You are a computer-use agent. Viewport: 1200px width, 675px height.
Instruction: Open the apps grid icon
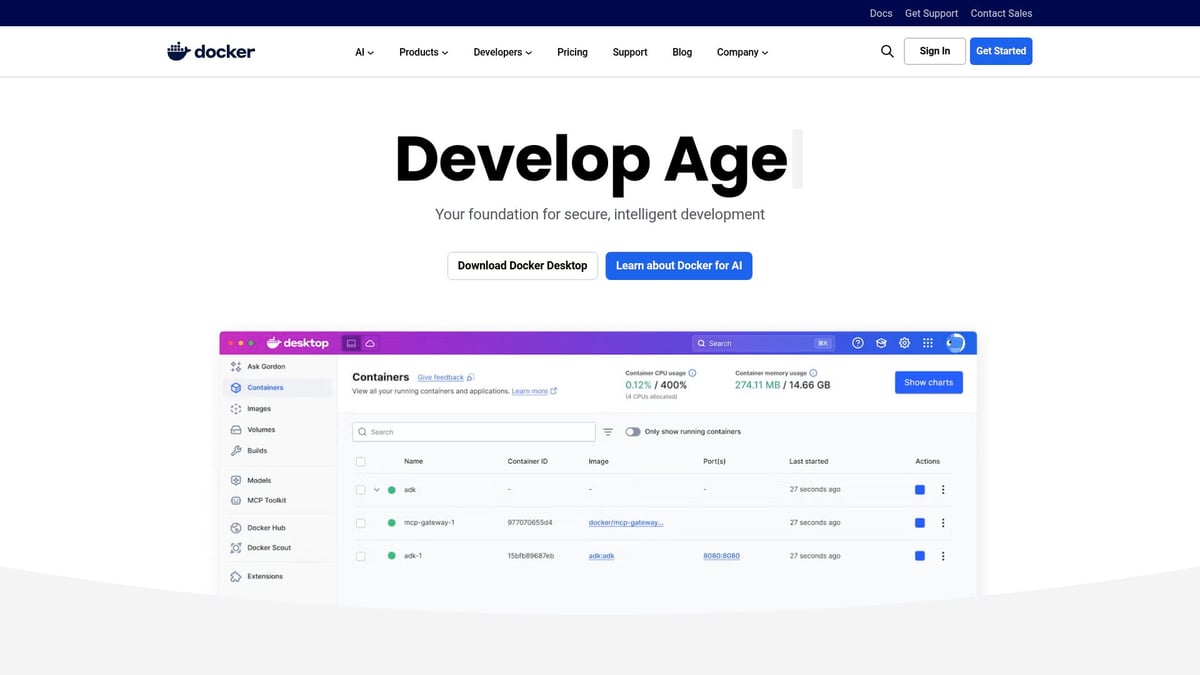coord(928,343)
